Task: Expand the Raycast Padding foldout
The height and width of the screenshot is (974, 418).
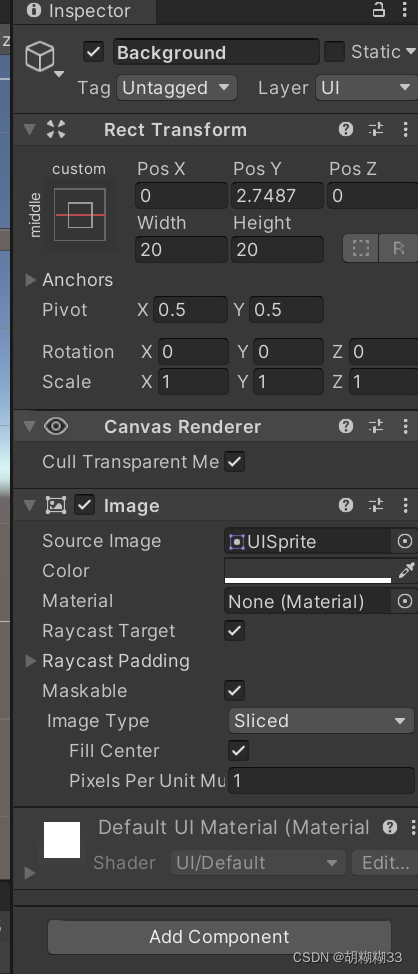Action: [x=30, y=661]
